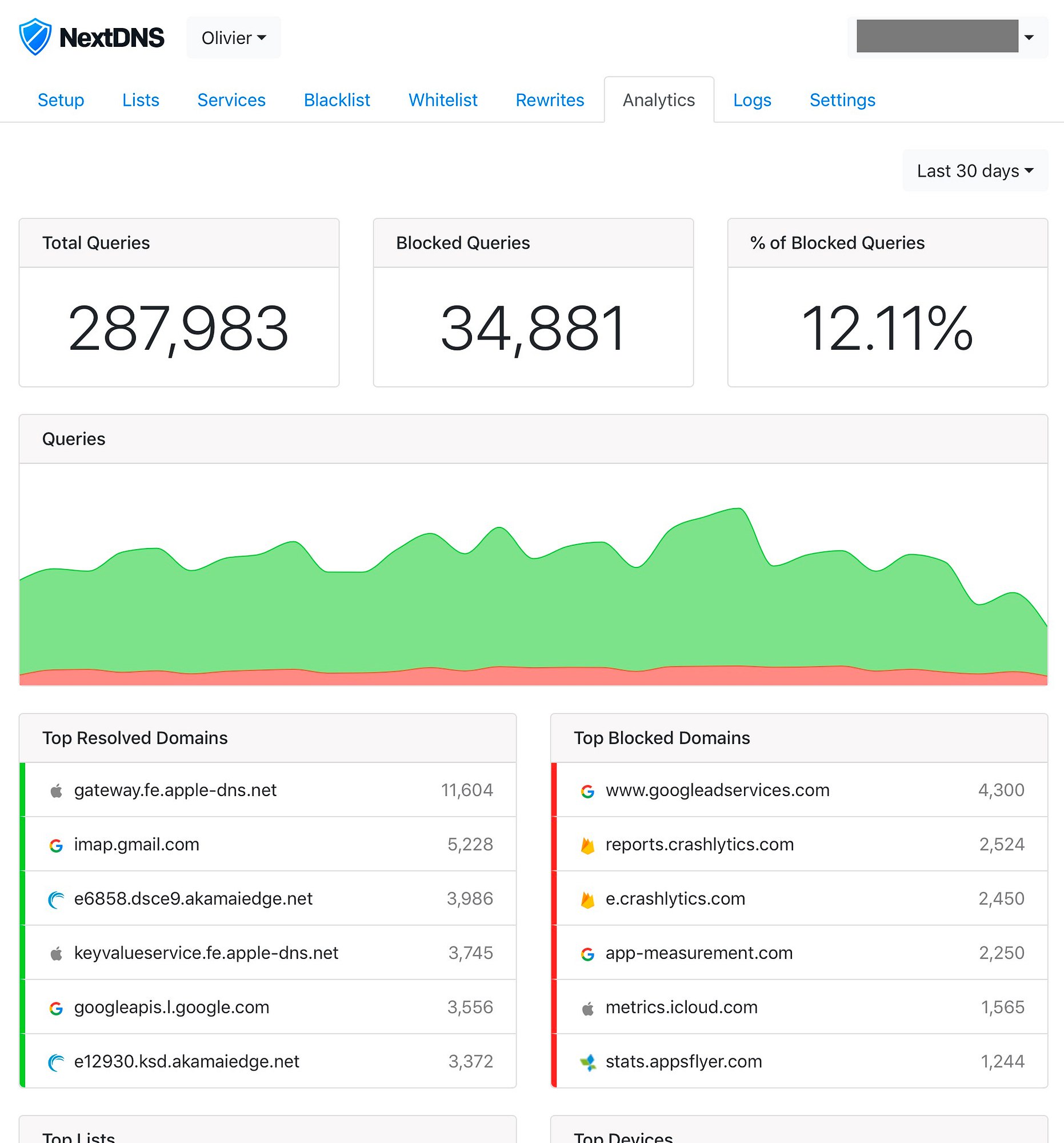Open the account dropdown at top right
Image resolution: width=1064 pixels, height=1143 pixels.
[x=947, y=37]
